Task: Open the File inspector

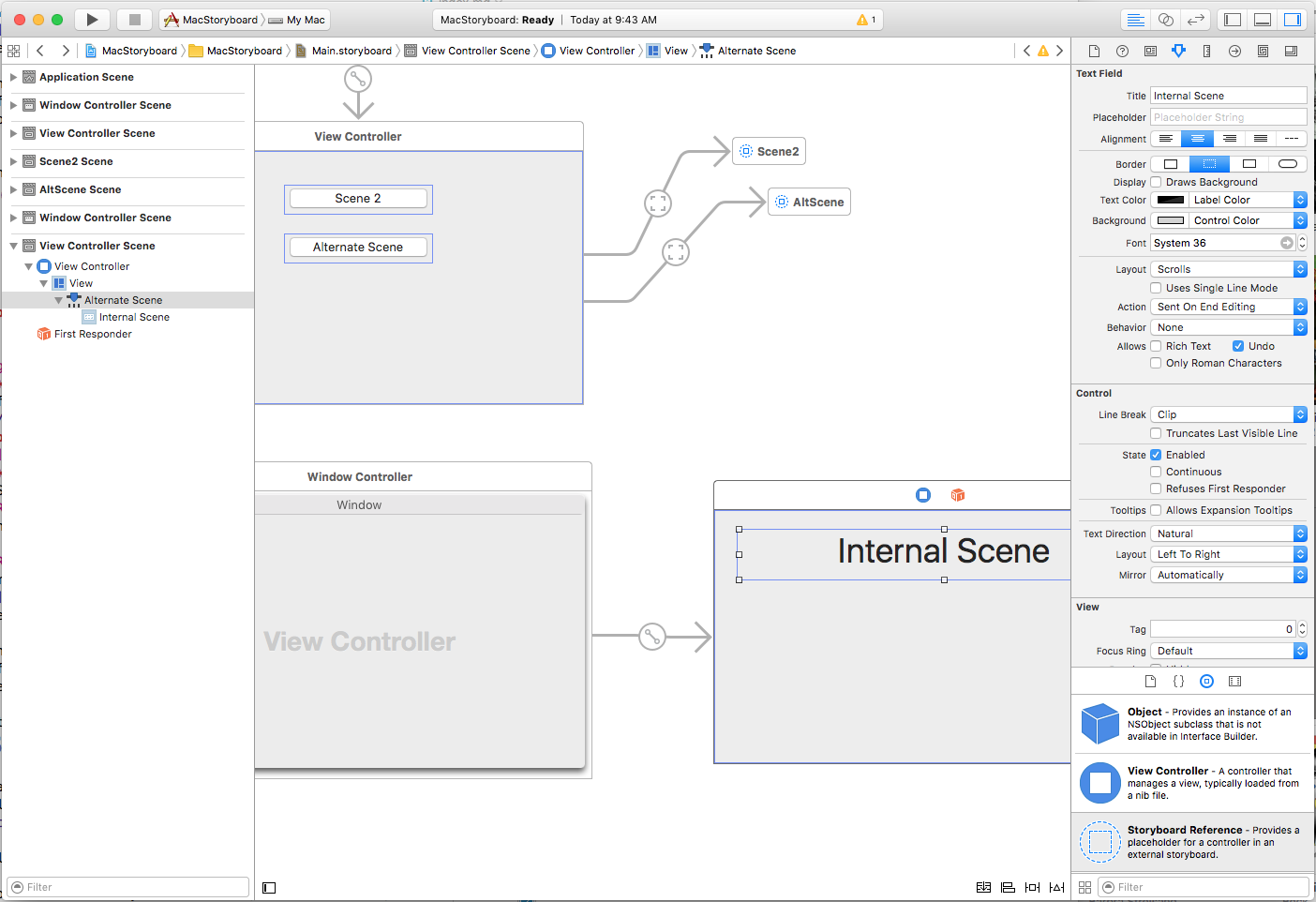Action: (x=1094, y=51)
